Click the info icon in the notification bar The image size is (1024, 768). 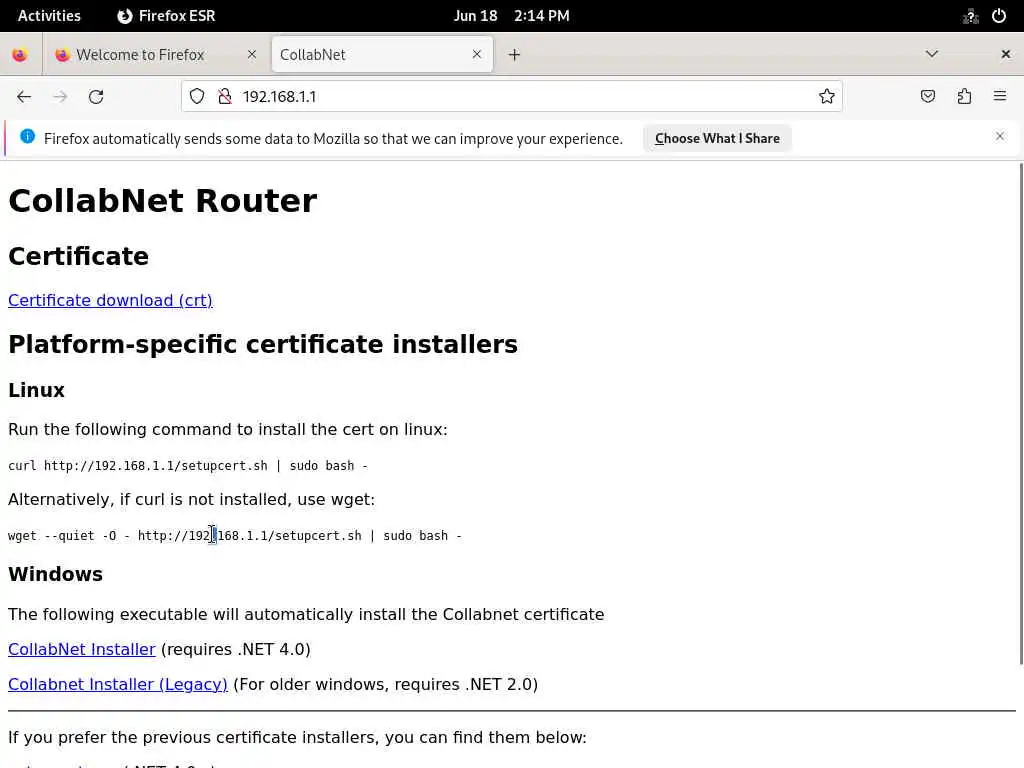[x=27, y=136]
